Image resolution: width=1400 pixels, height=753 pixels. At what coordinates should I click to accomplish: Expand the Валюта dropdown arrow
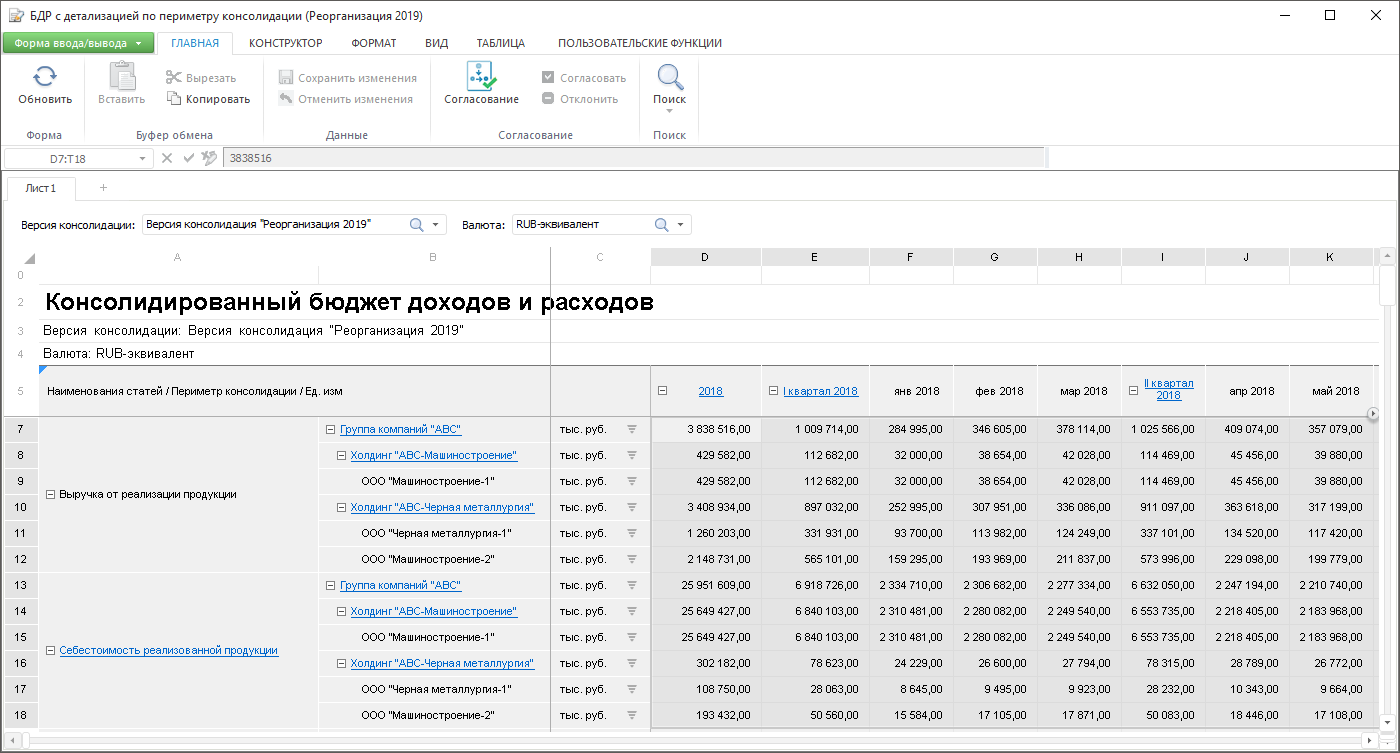tap(681, 225)
